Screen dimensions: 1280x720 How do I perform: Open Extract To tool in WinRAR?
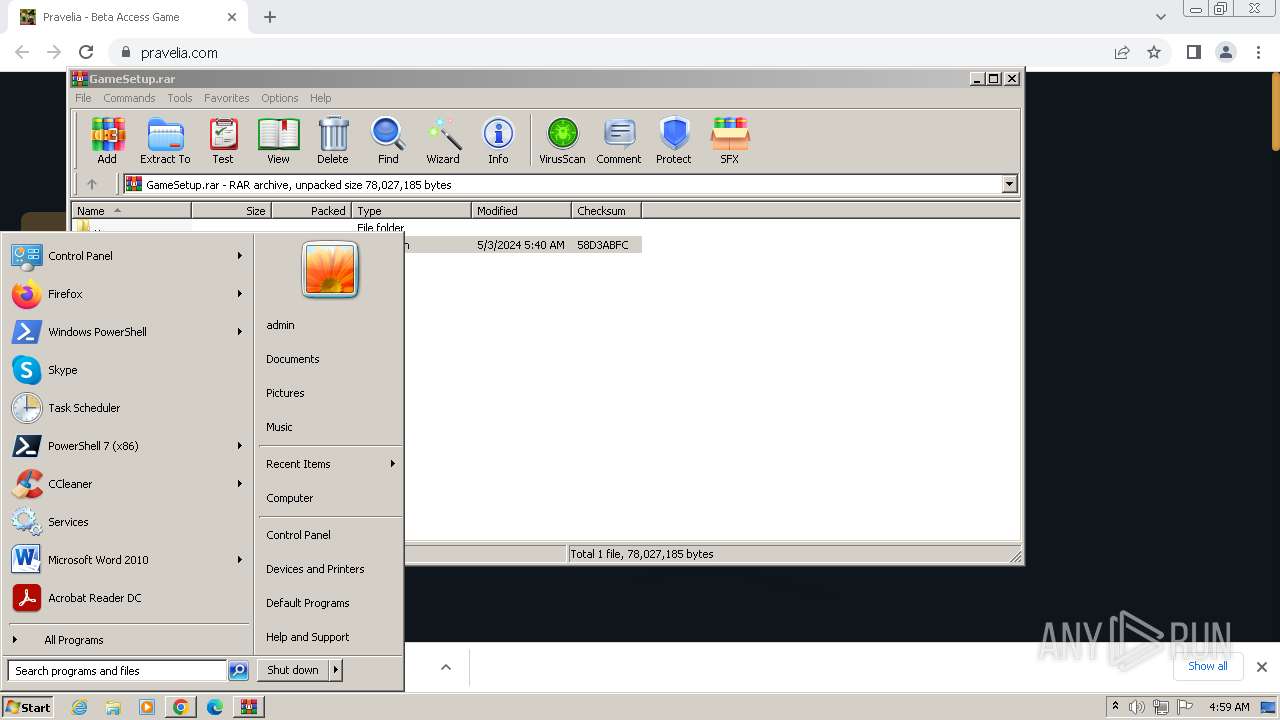(x=165, y=140)
